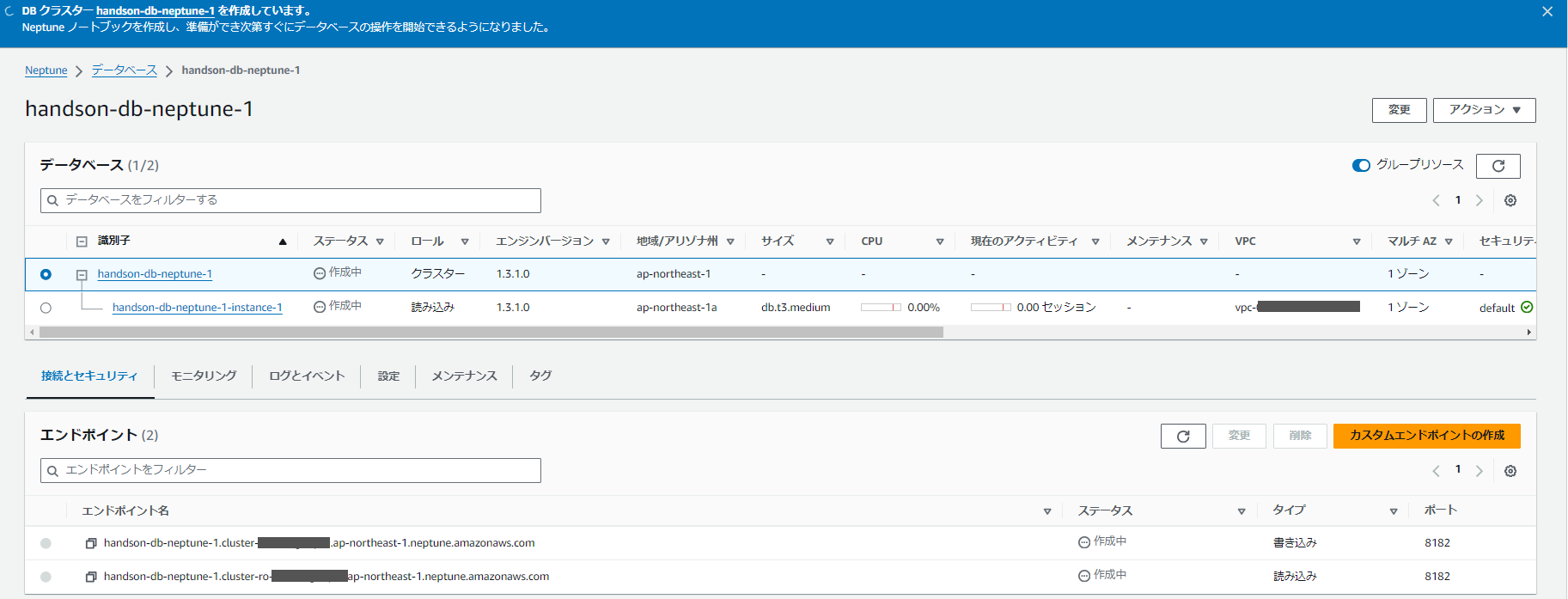Click the db.t3.medium size cell
Screen dimensions: 1568x599
click(796, 308)
